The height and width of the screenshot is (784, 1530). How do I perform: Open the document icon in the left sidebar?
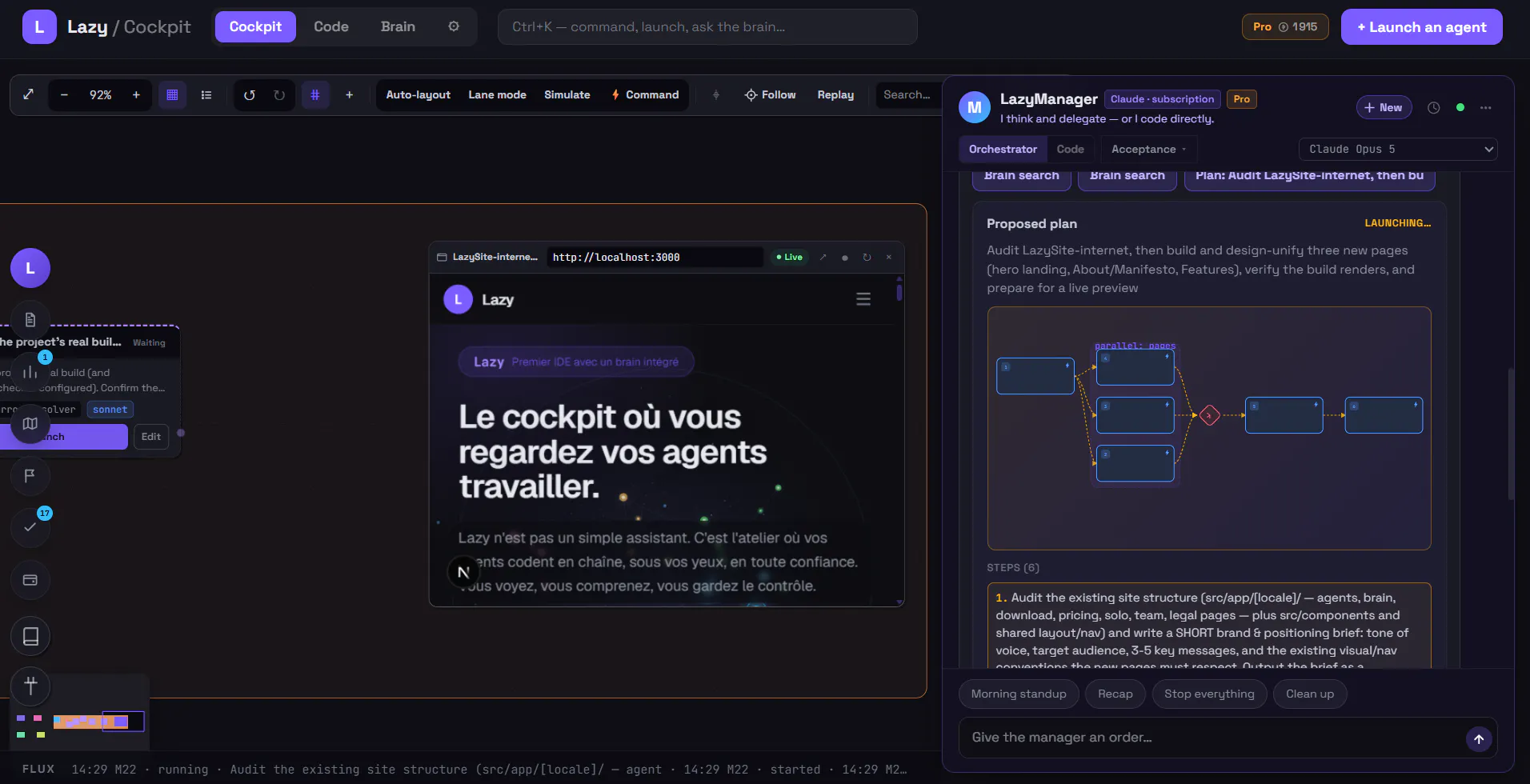pos(30,320)
